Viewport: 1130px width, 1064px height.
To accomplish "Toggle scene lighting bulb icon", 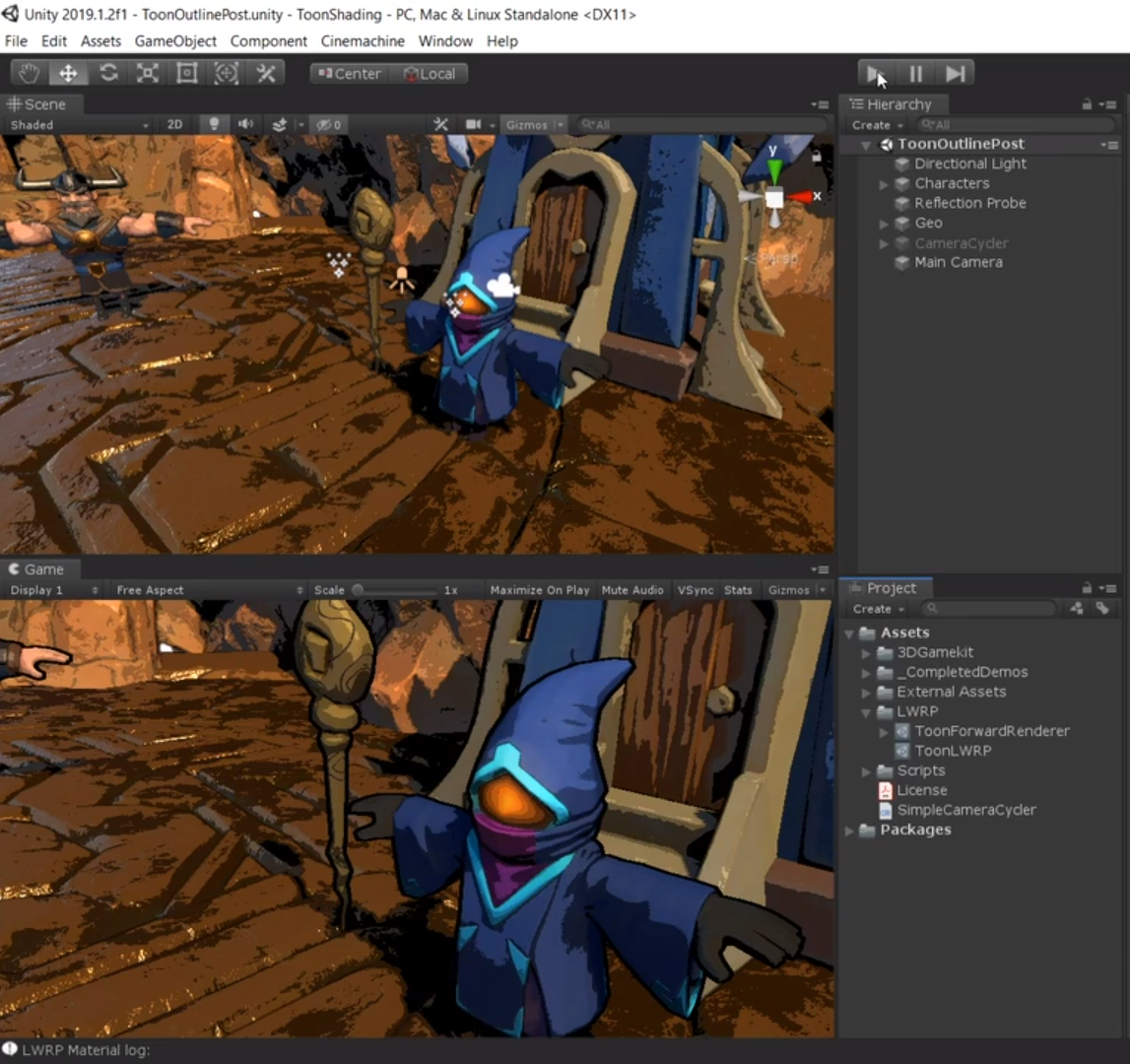I will pyautogui.click(x=214, y=124).
